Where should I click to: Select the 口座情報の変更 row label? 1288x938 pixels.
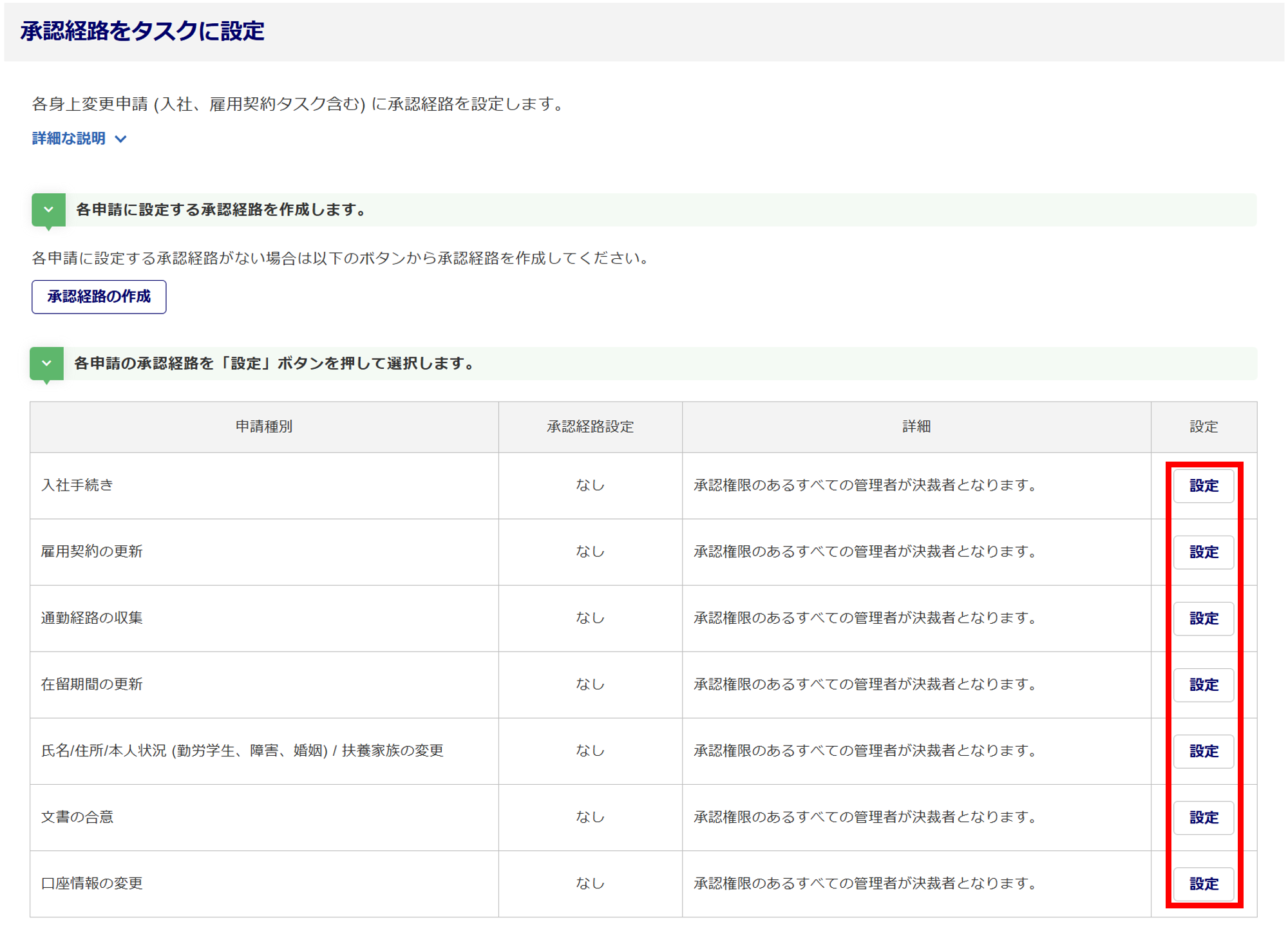92,883
